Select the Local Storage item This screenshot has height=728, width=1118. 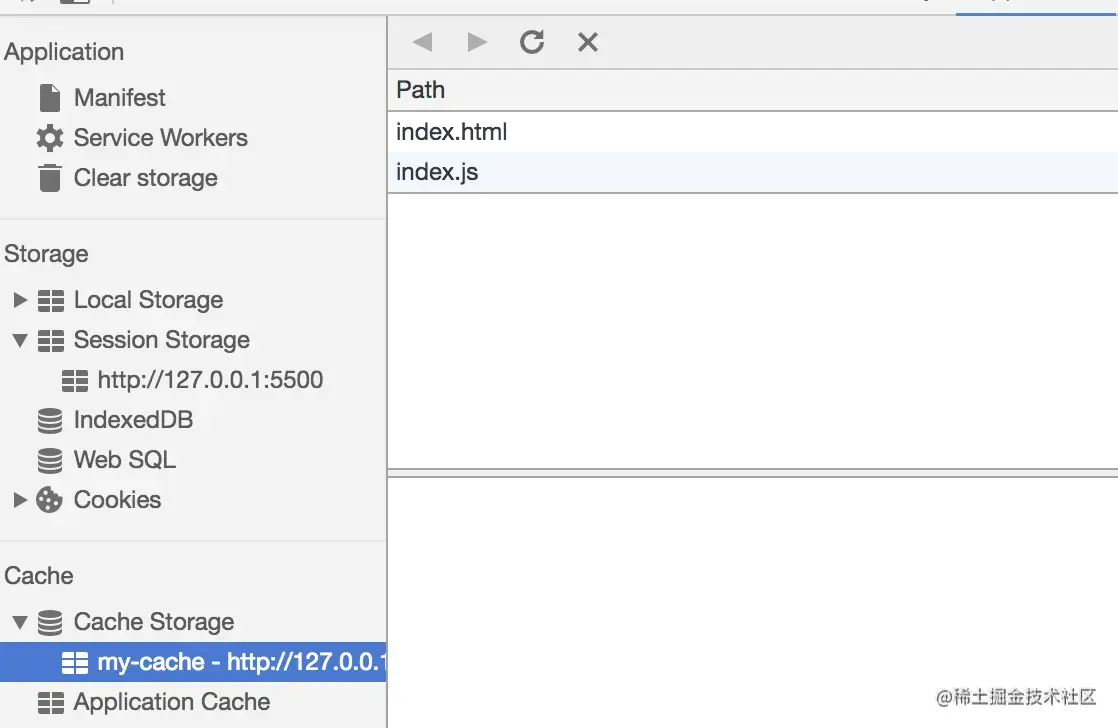coord(148,300)
